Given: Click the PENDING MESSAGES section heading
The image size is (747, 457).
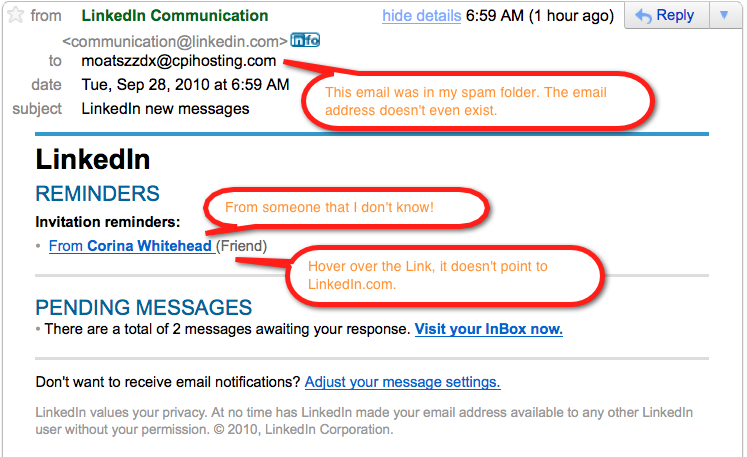Looking at the screenshot, I should [144, 307].
